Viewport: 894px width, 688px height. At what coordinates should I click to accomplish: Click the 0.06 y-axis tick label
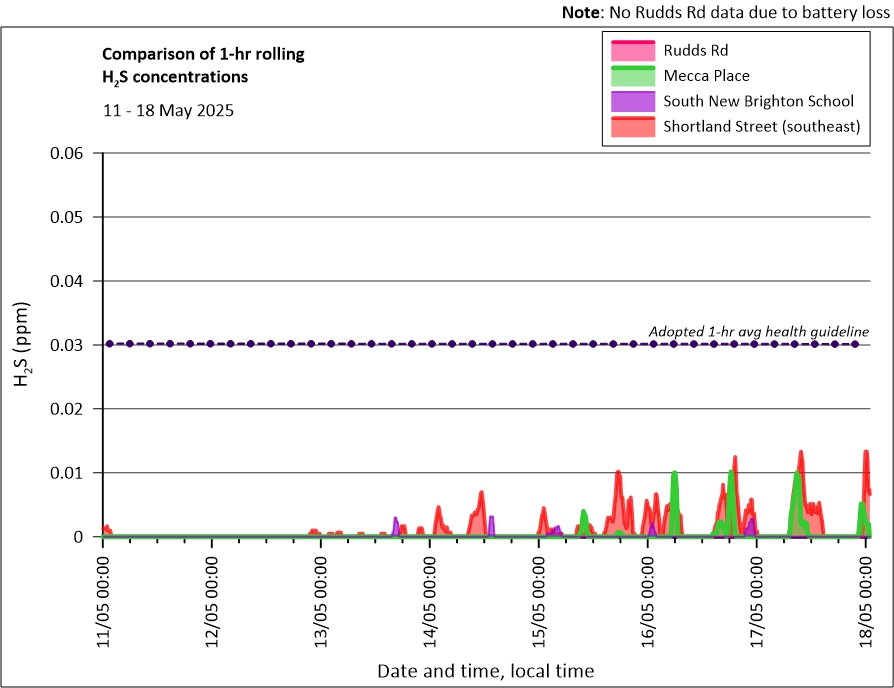point(70,153)
